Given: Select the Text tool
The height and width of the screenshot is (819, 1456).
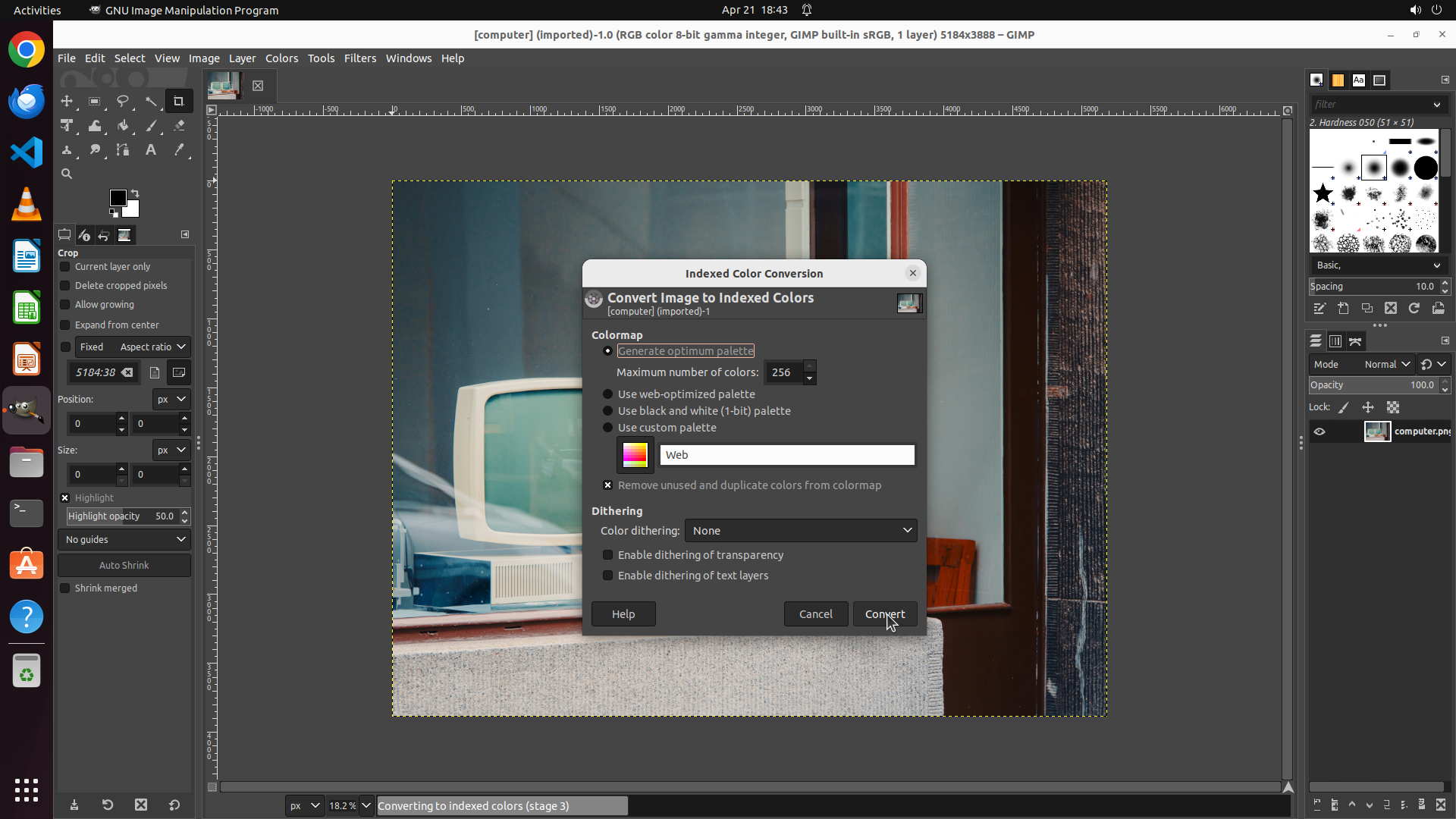Looking at the screenshot, I should click(151, 150).
